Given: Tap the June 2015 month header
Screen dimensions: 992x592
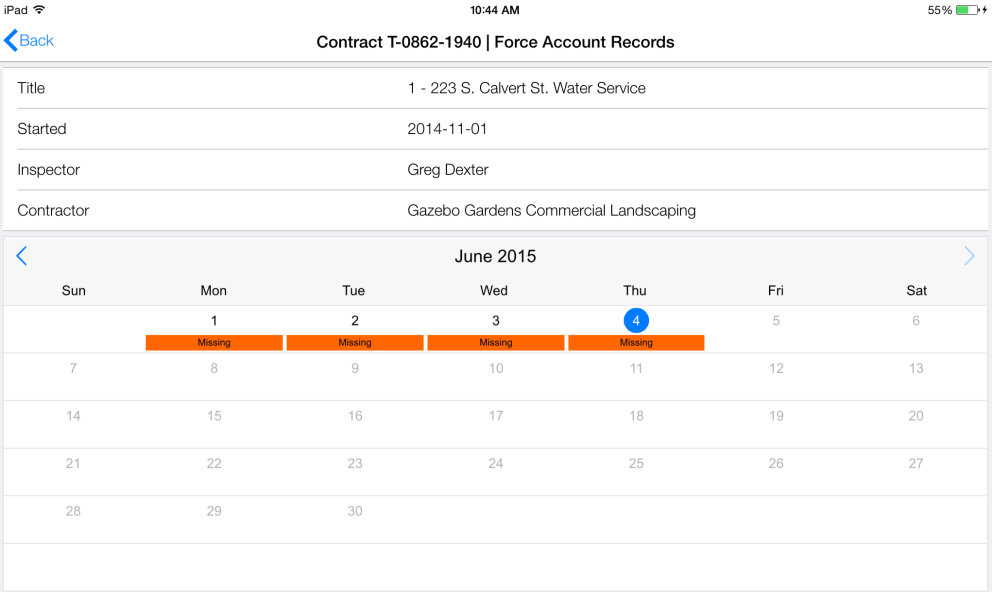Looking at the screenshot, I should tap(495, 256).
